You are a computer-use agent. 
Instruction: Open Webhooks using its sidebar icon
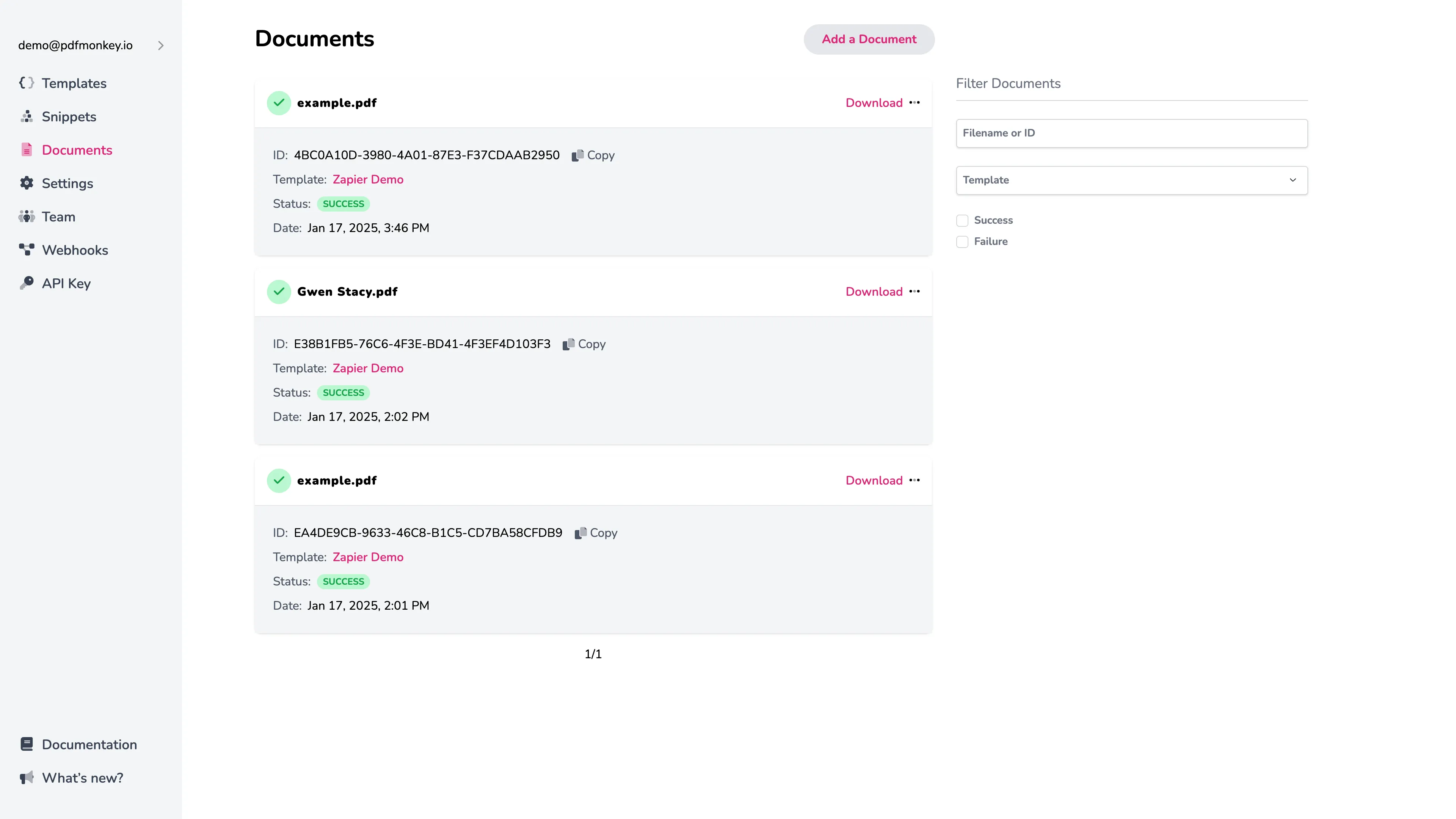(27, 249)
